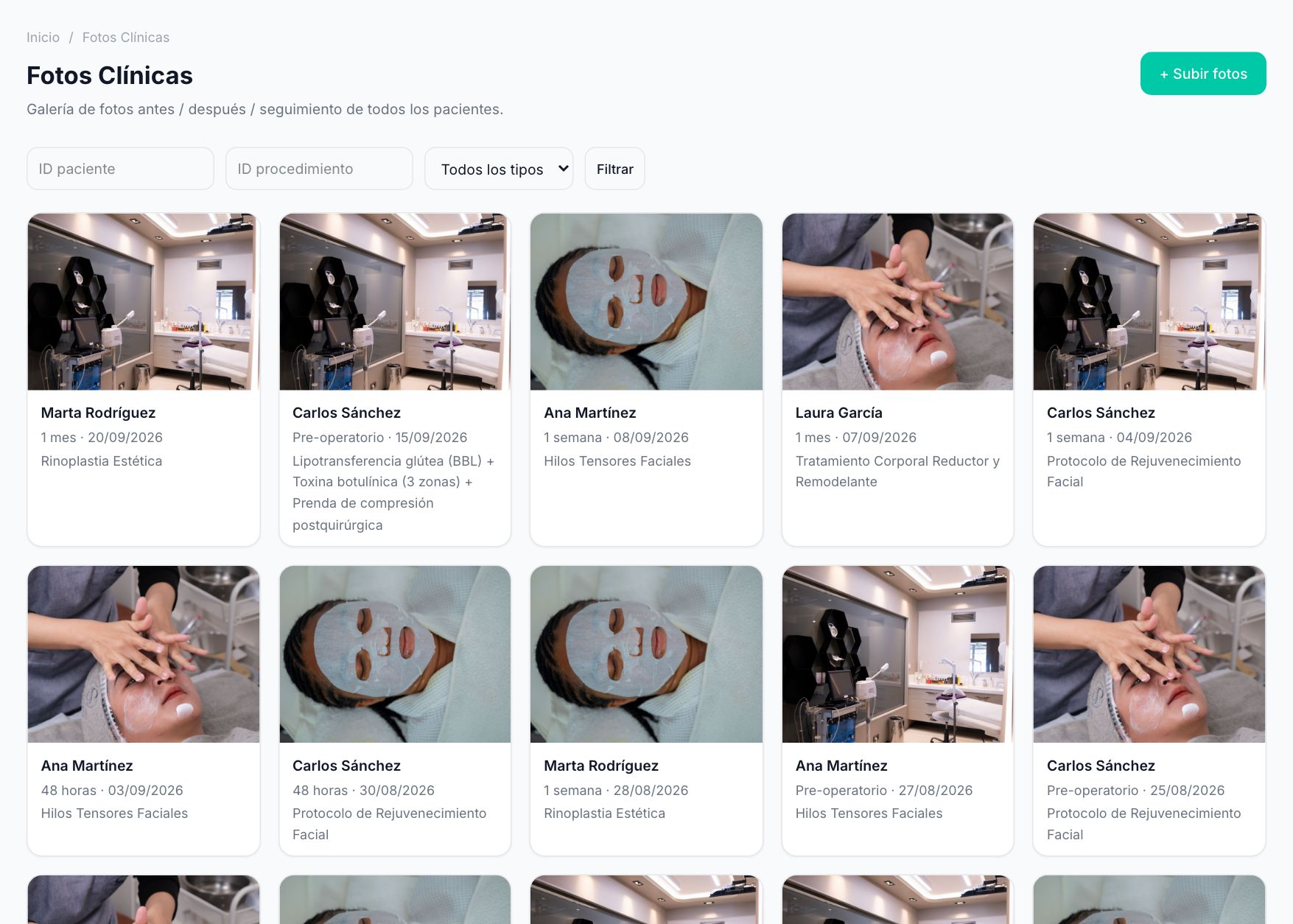Open Marta Rodríguez photo dated 28/08/2026
1293x924 pixels.
pos(646,654)
